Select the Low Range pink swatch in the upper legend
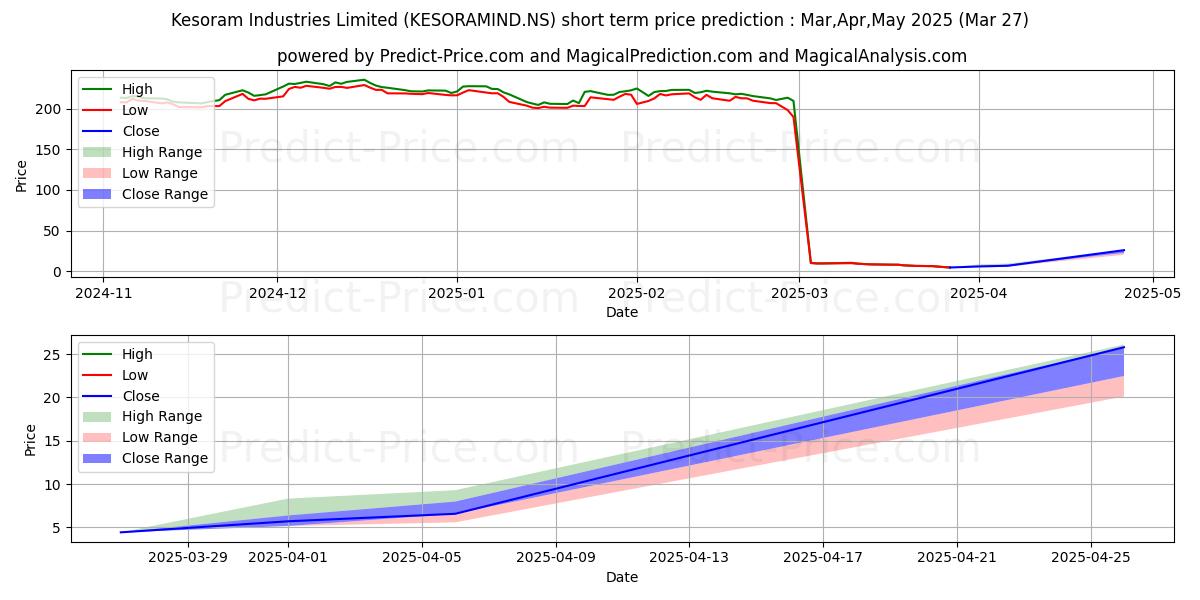Image resolution: width=1200 pixels, height=600 pixels. (x=99, y=173)
